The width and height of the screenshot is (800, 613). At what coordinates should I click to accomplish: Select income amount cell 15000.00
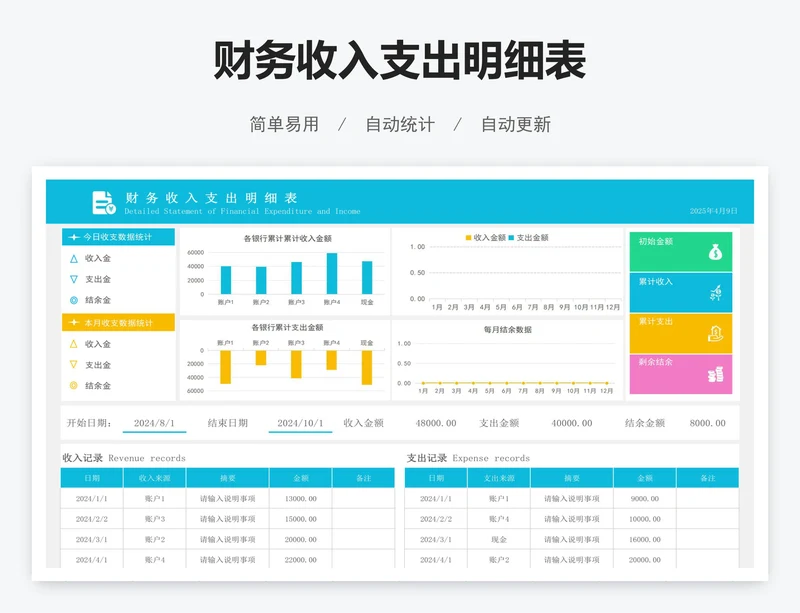tap(301, 519)
